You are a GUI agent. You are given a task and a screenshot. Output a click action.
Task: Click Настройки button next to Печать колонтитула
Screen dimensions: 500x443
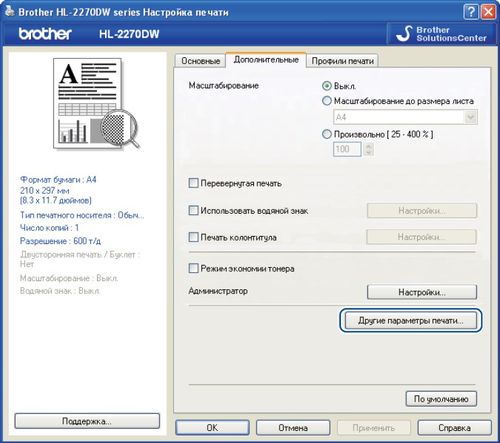click(422, 237)
